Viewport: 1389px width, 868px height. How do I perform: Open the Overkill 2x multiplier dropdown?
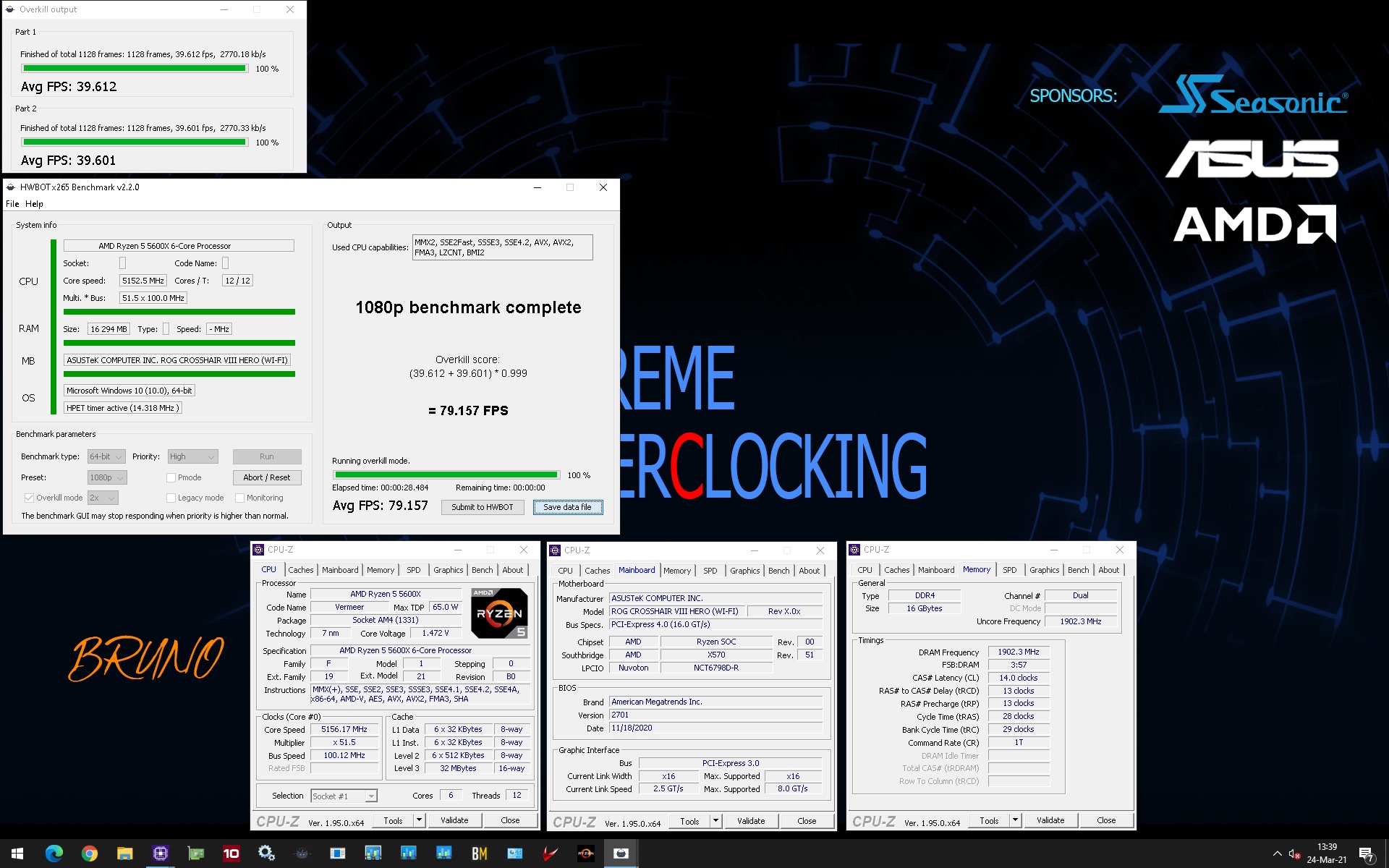103,498
